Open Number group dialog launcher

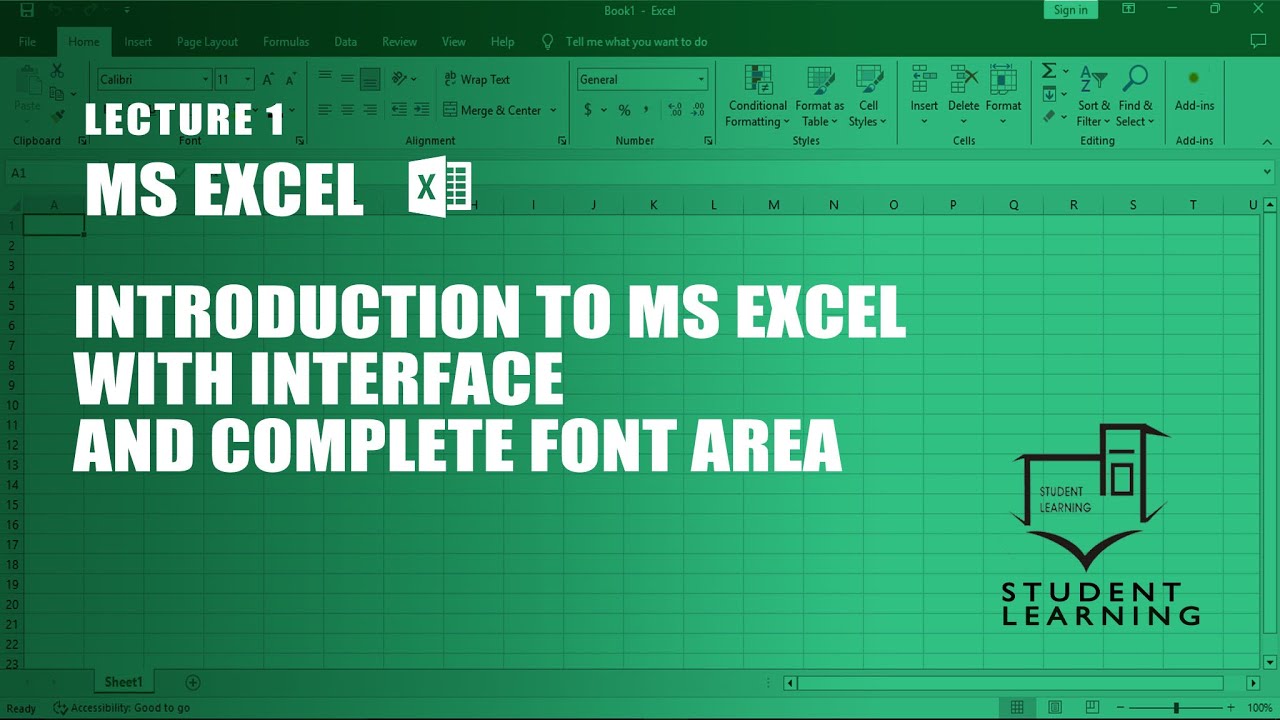[708, 141]
